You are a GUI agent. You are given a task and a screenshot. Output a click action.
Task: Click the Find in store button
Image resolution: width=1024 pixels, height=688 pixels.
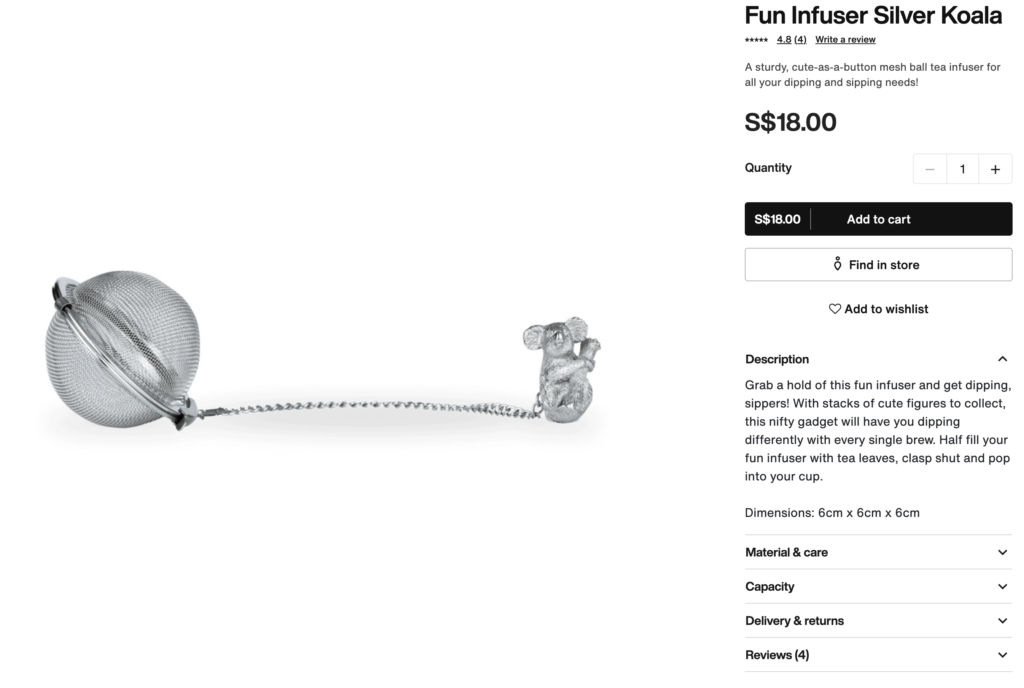[x=878, y=264]
